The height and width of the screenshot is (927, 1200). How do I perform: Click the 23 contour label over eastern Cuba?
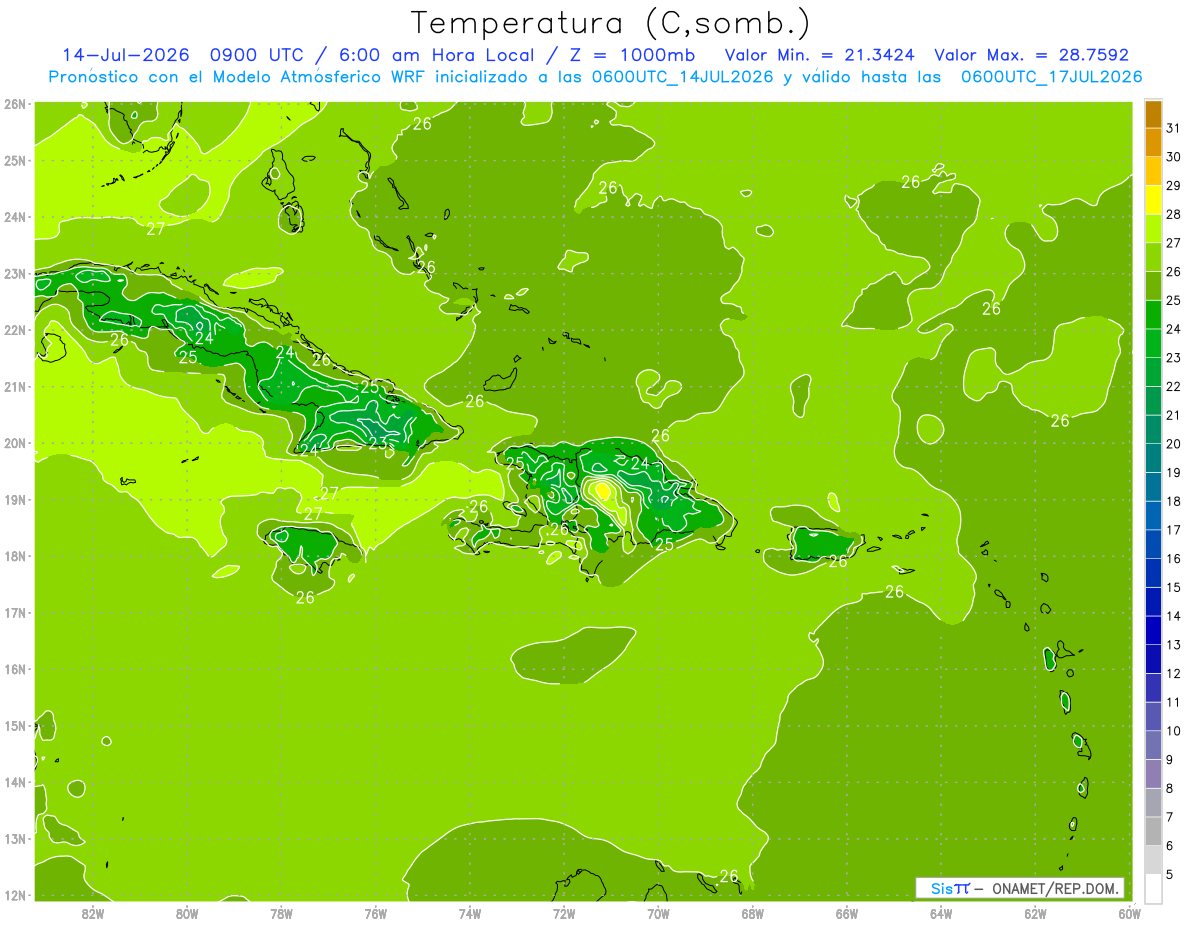378,443
